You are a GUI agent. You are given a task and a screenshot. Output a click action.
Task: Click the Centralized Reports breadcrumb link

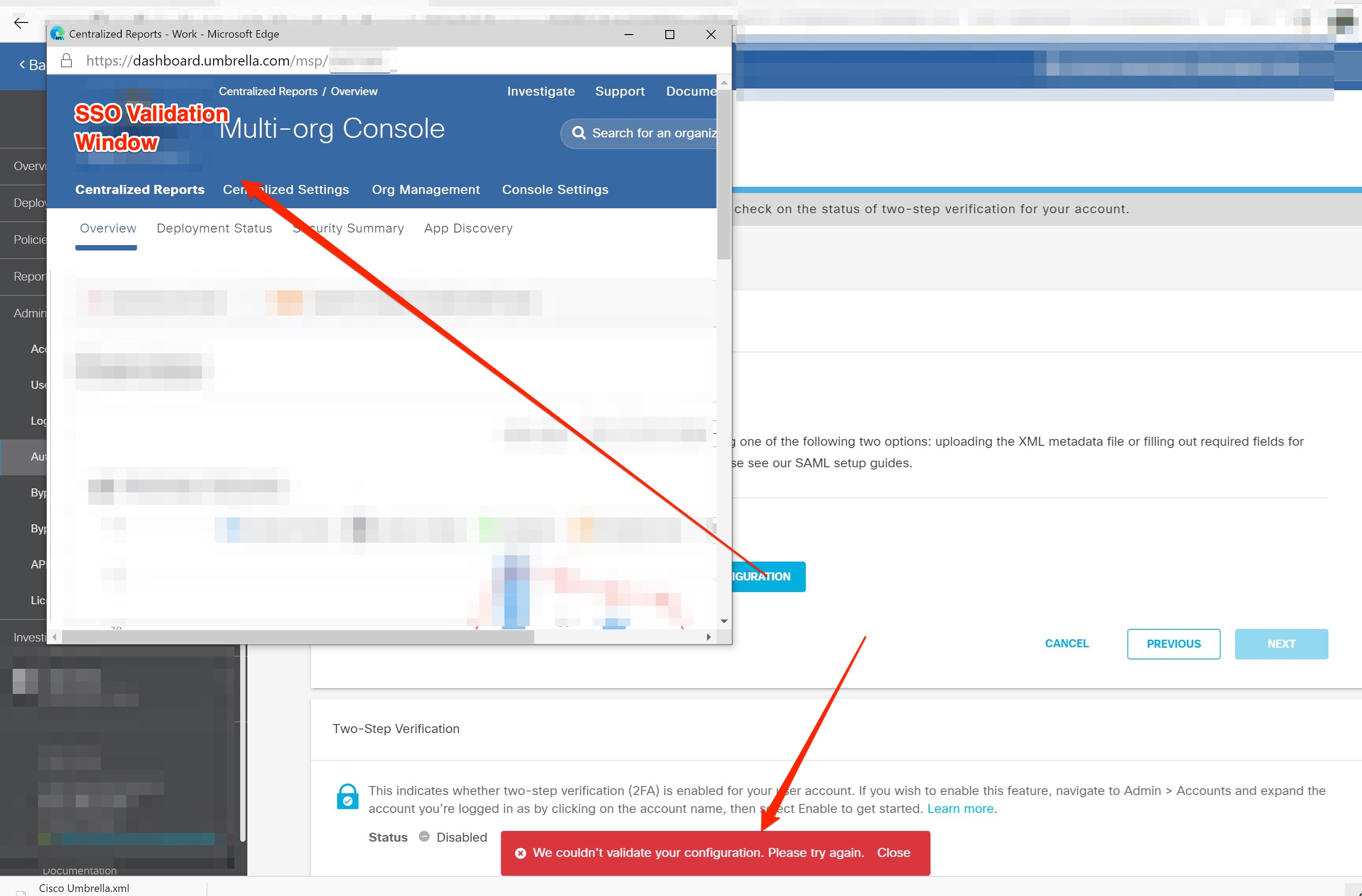268,92
